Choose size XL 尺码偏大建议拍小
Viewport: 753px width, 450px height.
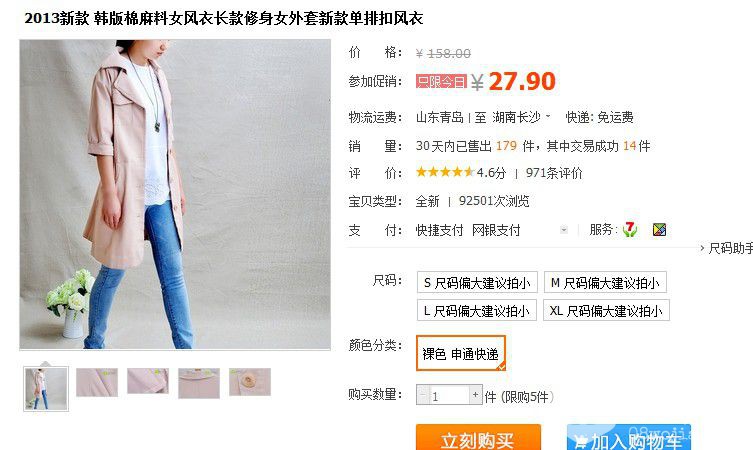coord(606,310)
